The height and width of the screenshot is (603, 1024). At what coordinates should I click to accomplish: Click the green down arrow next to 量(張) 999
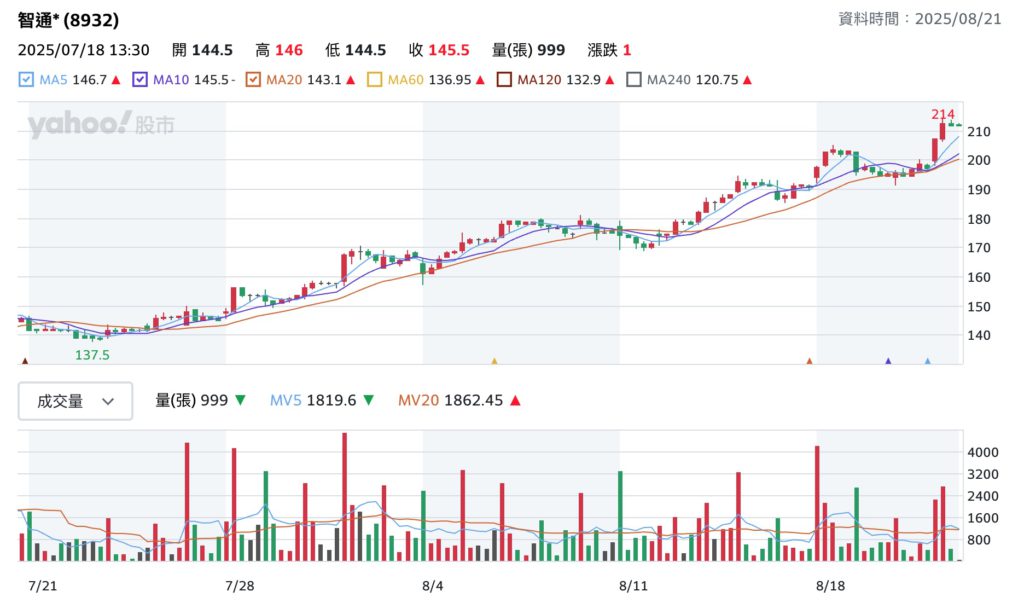240,401
